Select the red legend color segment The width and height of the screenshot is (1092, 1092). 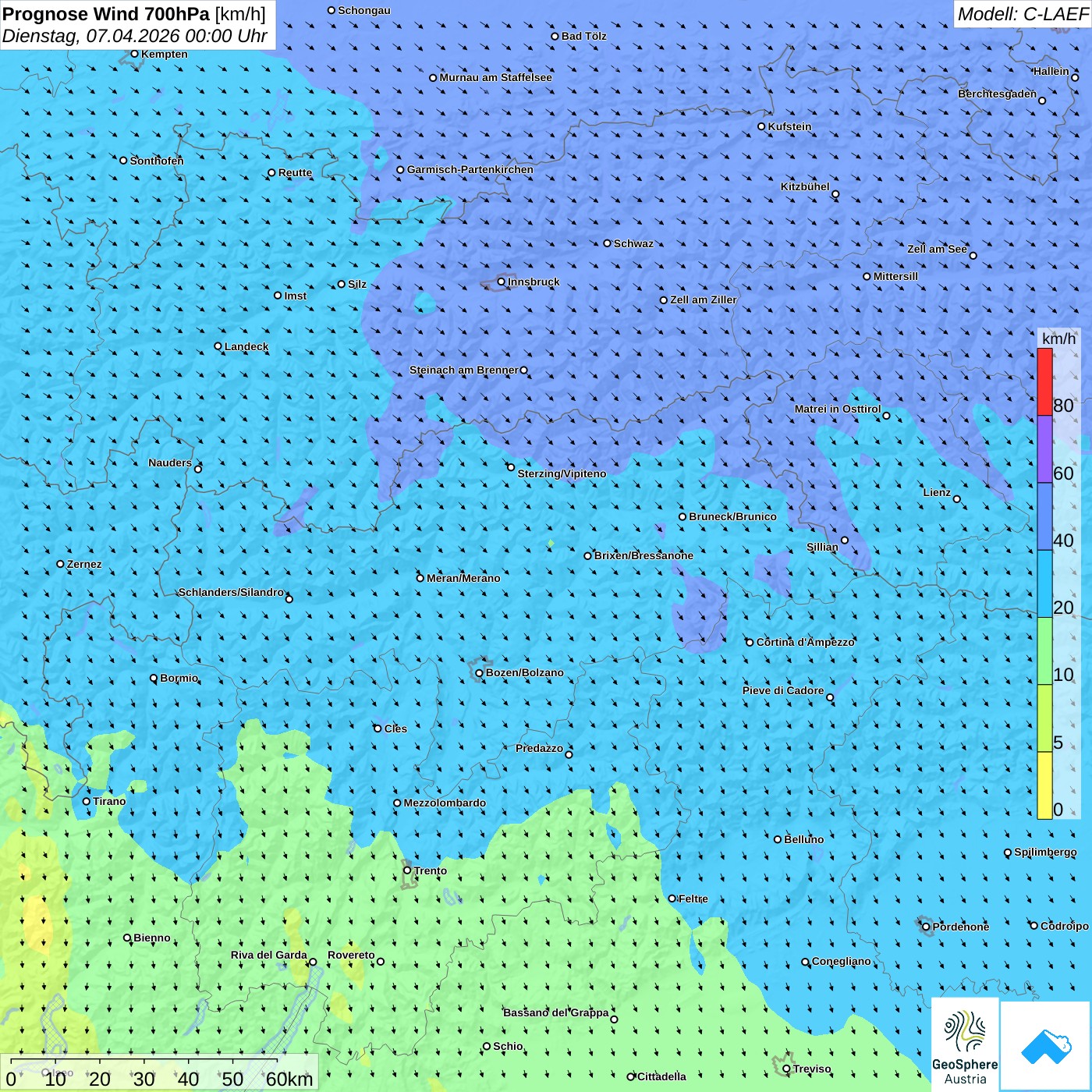(x=1044, y=381)
